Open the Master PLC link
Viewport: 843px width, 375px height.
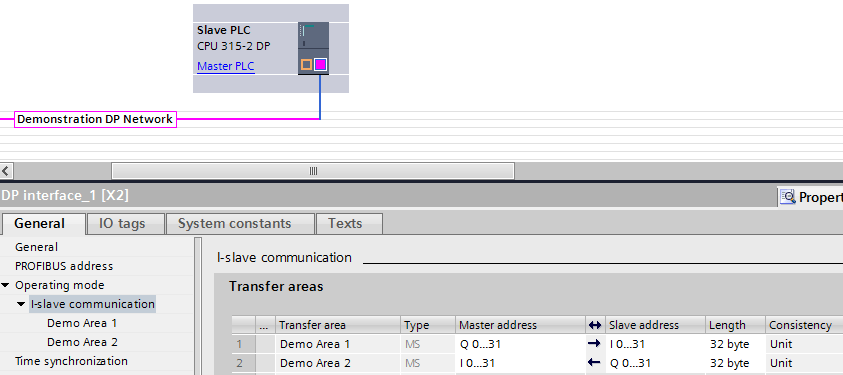pyautogui.click(x=226, y=67)
